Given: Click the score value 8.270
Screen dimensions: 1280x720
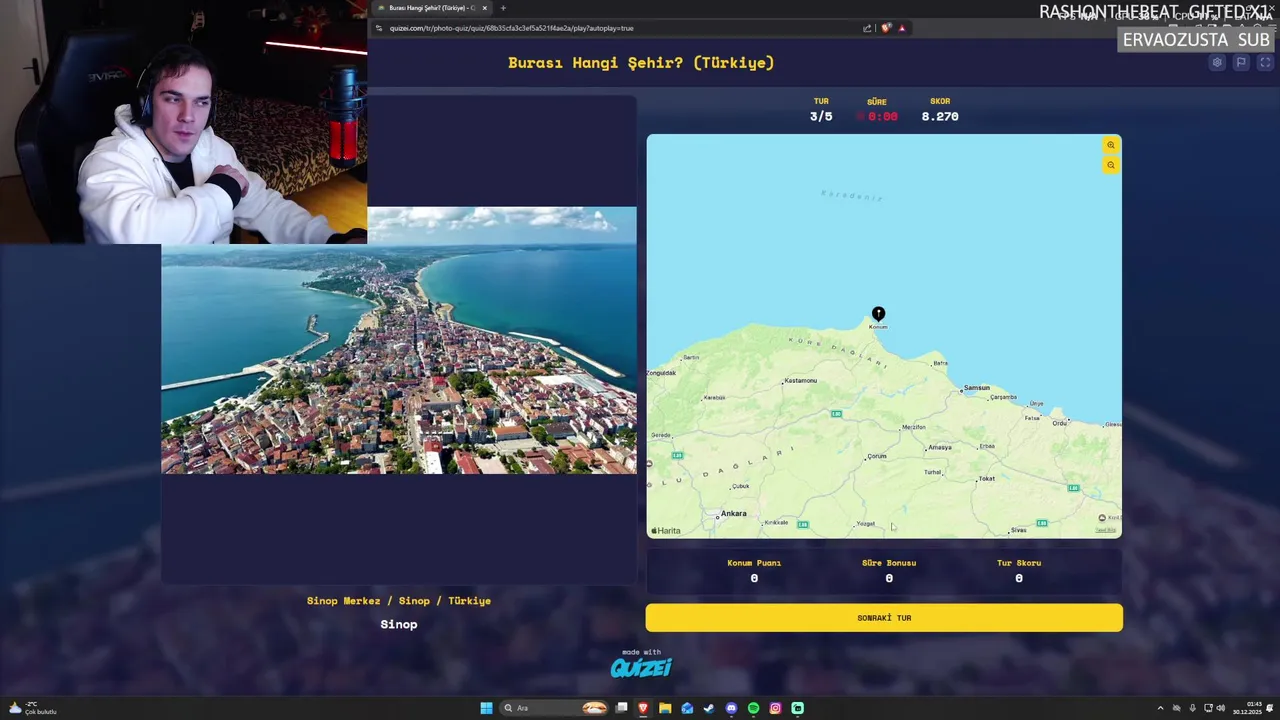Looking at the screenshot, I should (940, 117).
